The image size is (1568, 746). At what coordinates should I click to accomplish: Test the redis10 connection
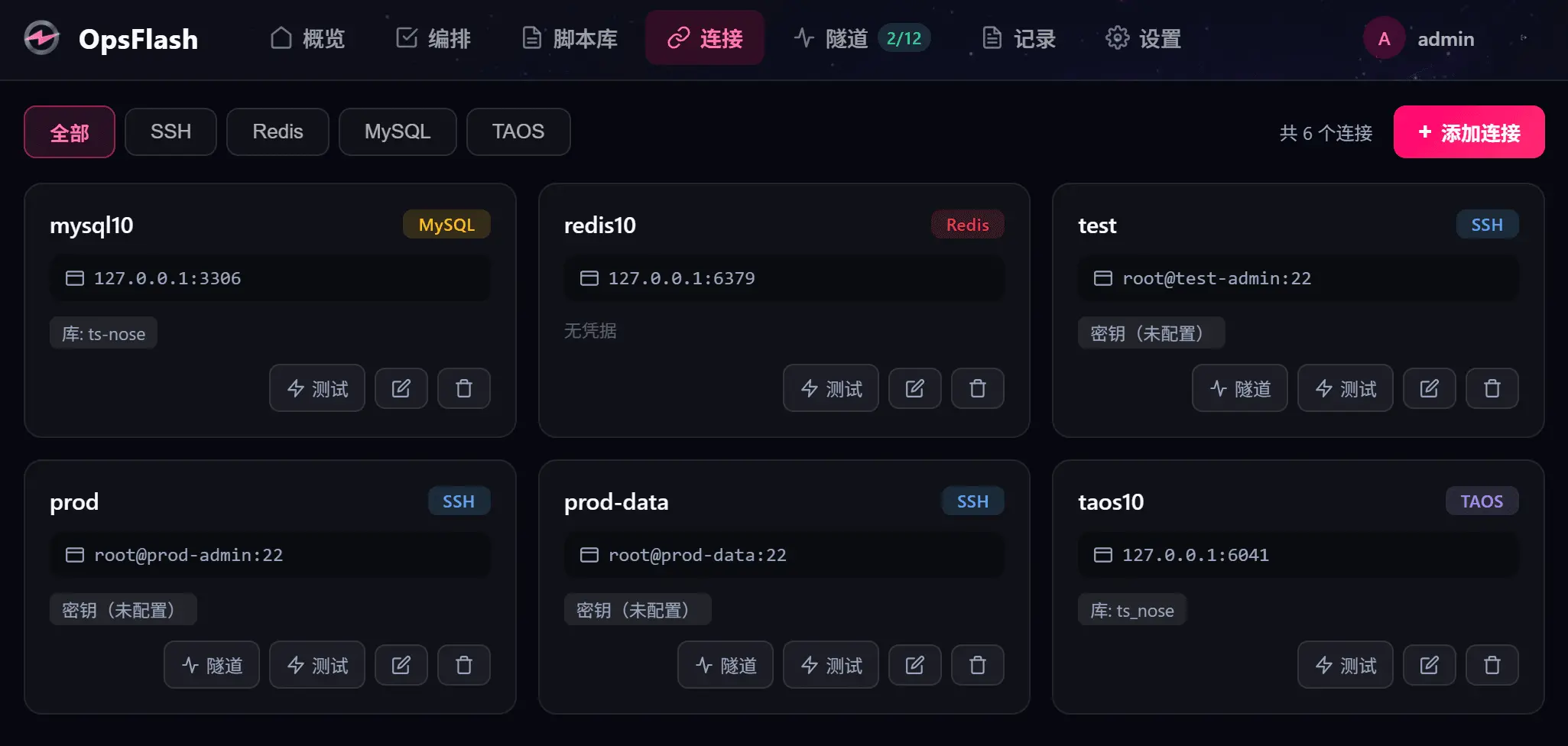[x=830, y=388]
